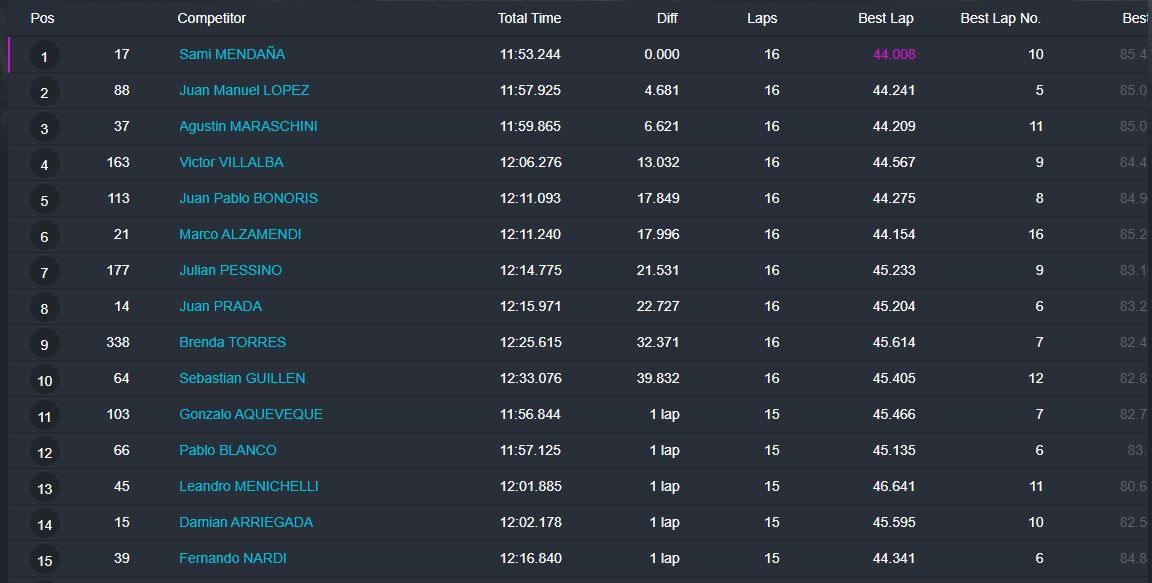The image size is (1152, 583).
Task: Open Sami MENDAÑA competitor link
Action: pos(232,54)
